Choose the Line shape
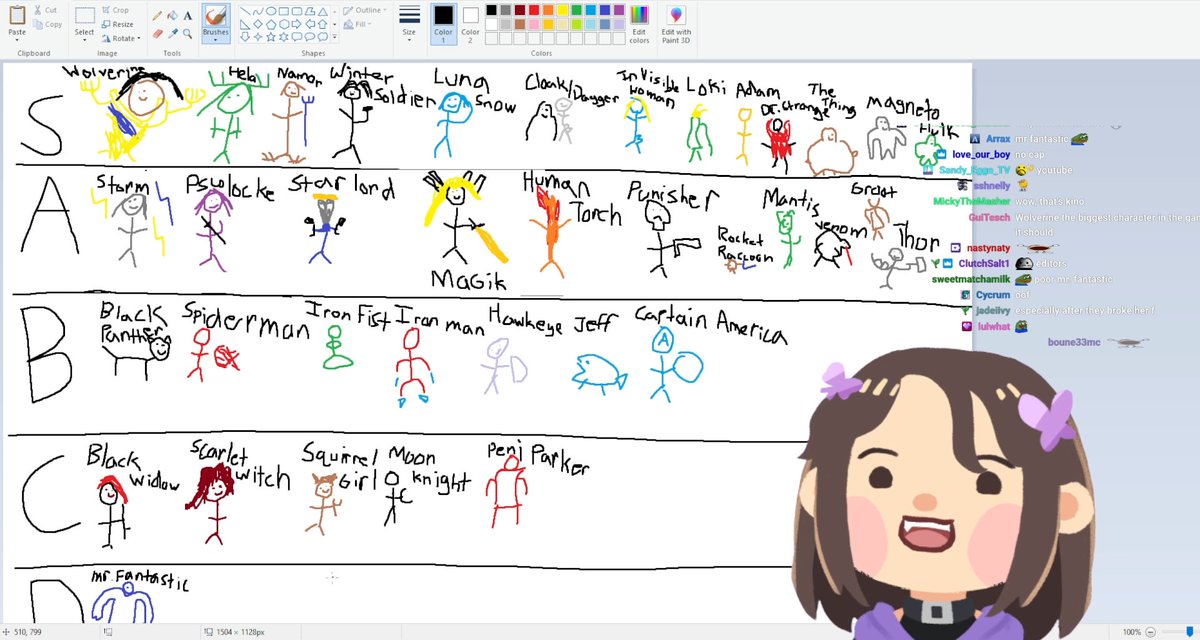The height and width of the screenshot is (640, 1200). (x=244, y=11)
